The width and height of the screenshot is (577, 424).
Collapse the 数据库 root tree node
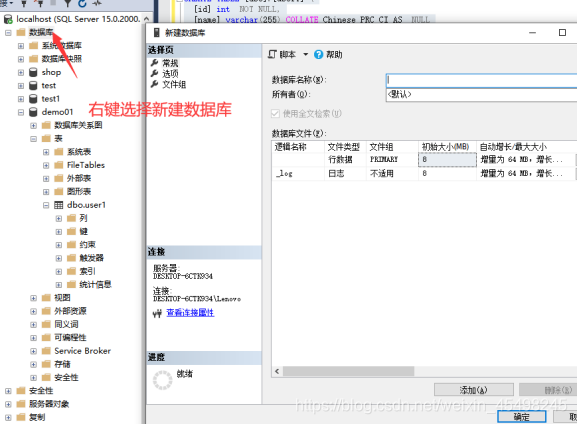[x=8, y=32]
